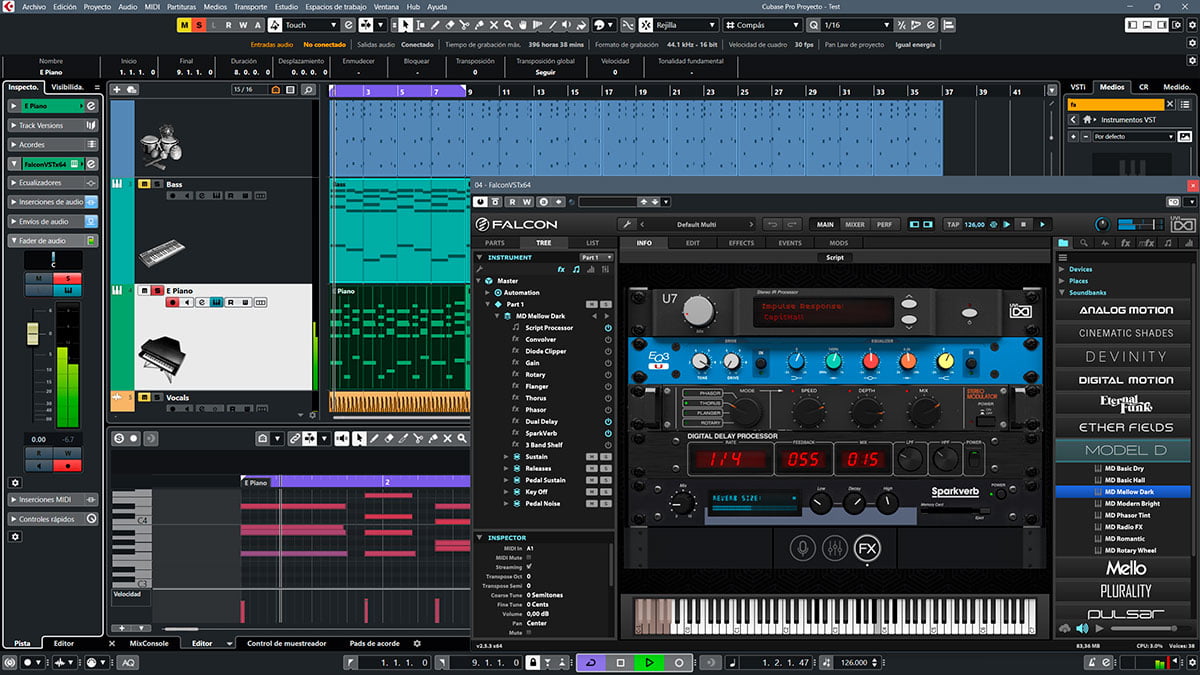Expand the Sustain layer in tree

pos(507,457)
